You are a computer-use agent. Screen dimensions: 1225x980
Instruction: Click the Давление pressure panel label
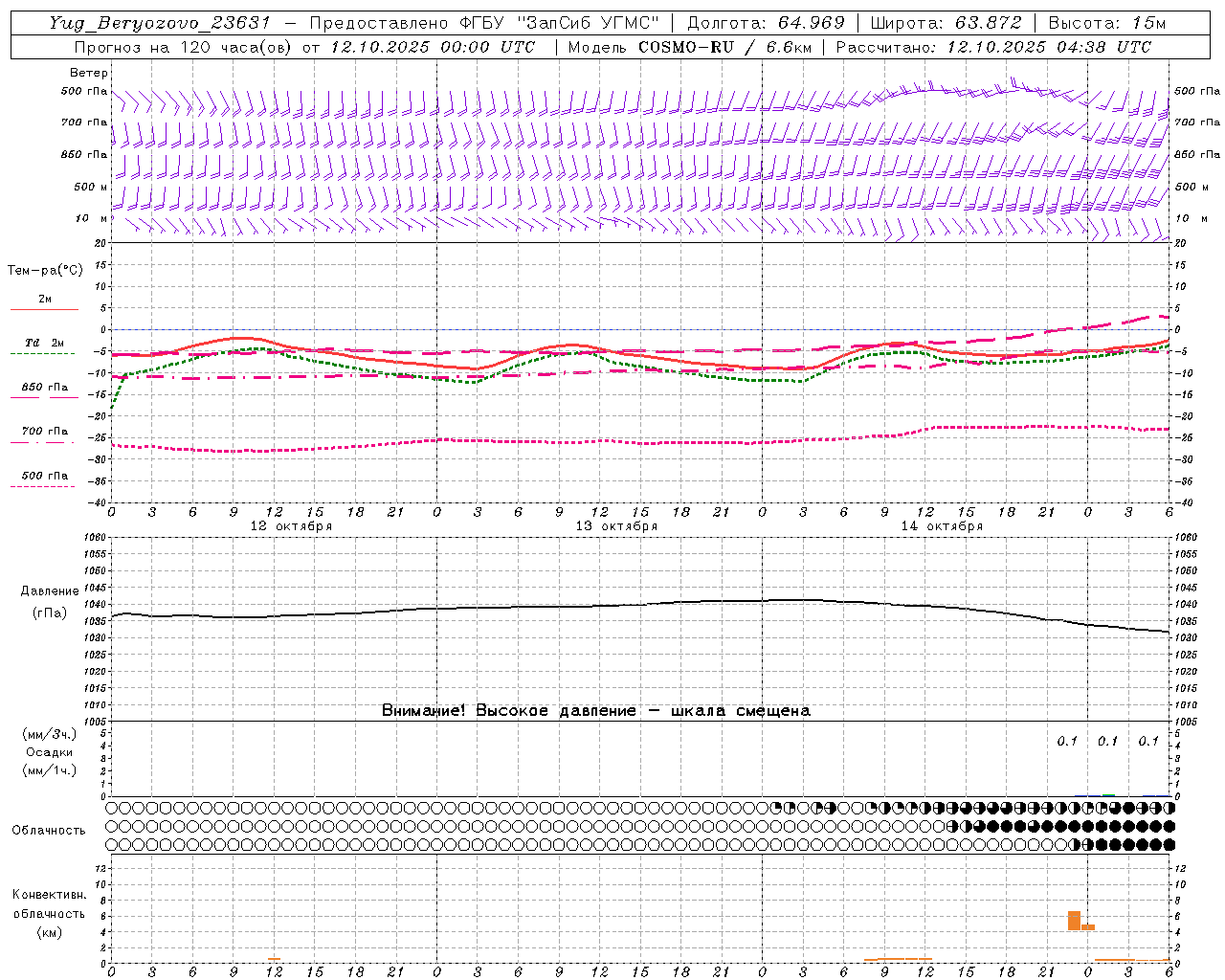point(49,591)
